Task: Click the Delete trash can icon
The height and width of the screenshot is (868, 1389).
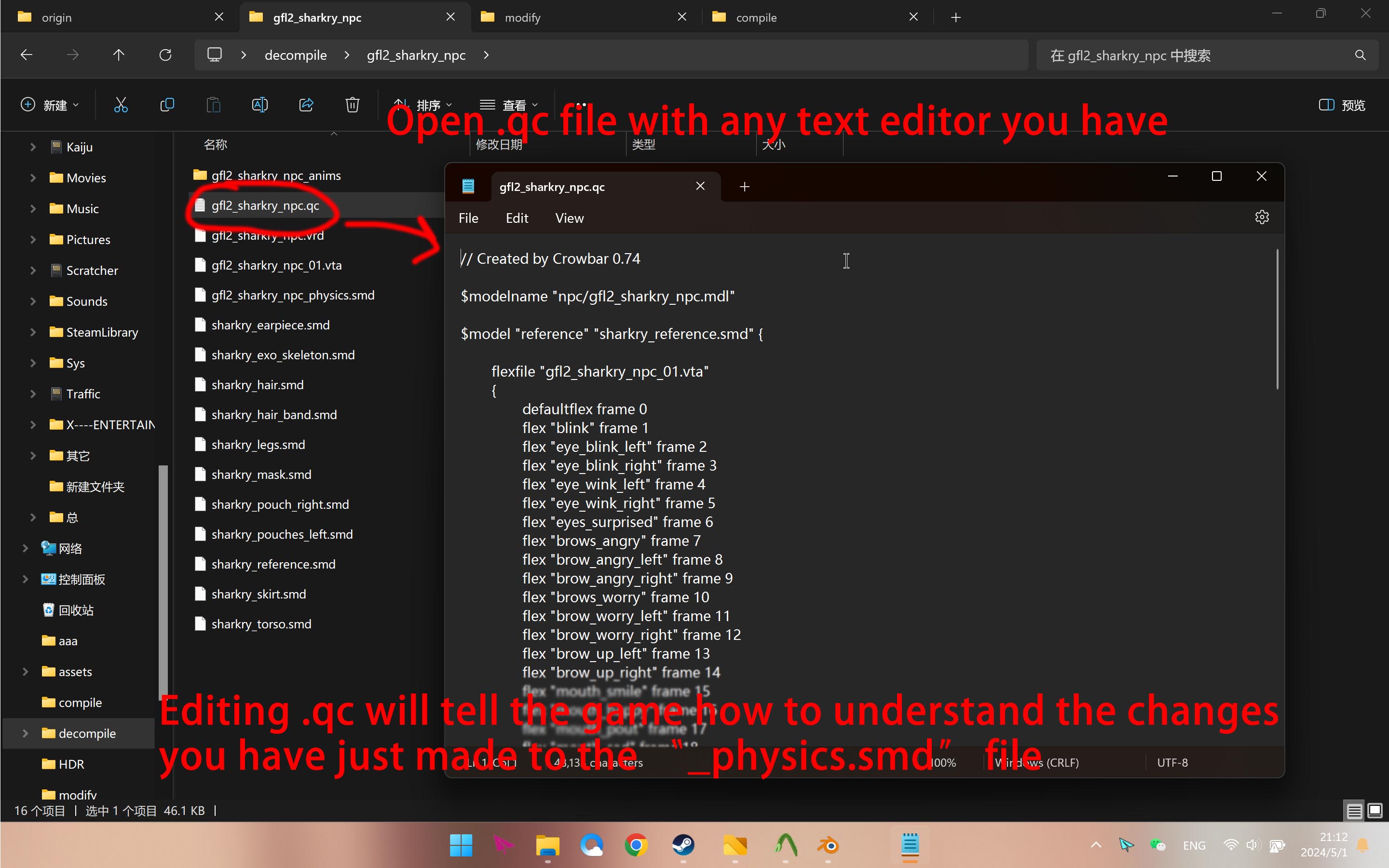Action: 353,105
